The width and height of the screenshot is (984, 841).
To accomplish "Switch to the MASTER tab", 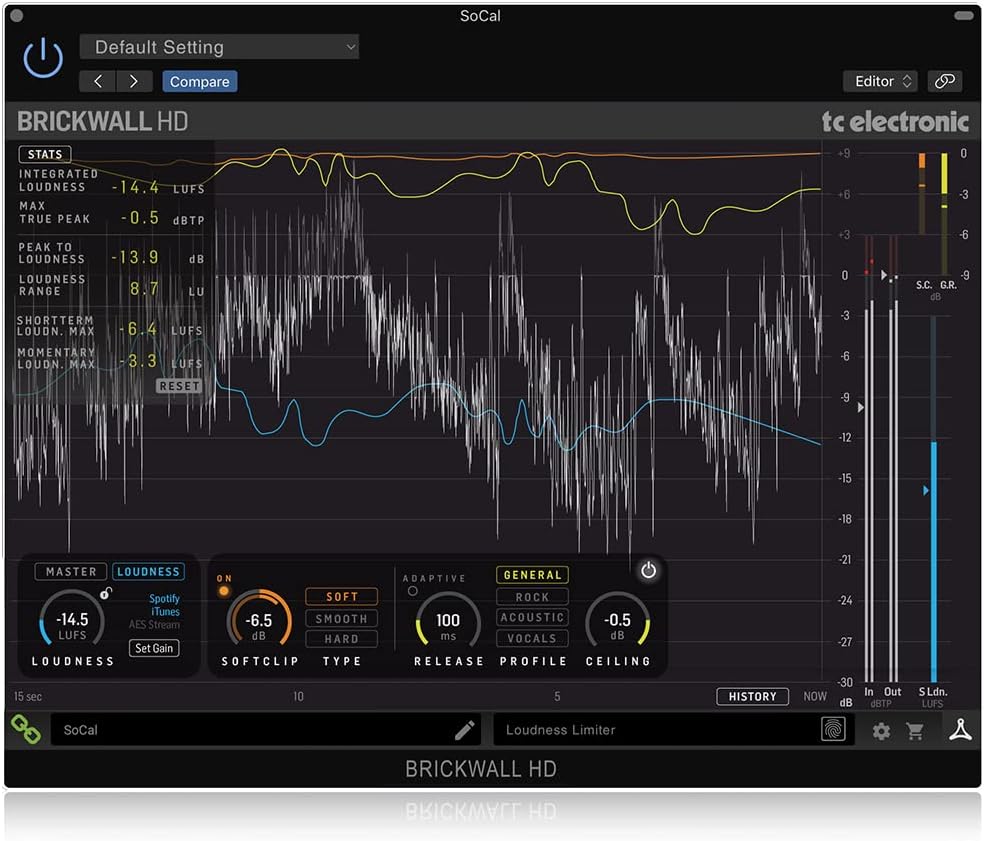I will [x=70, y=571].
